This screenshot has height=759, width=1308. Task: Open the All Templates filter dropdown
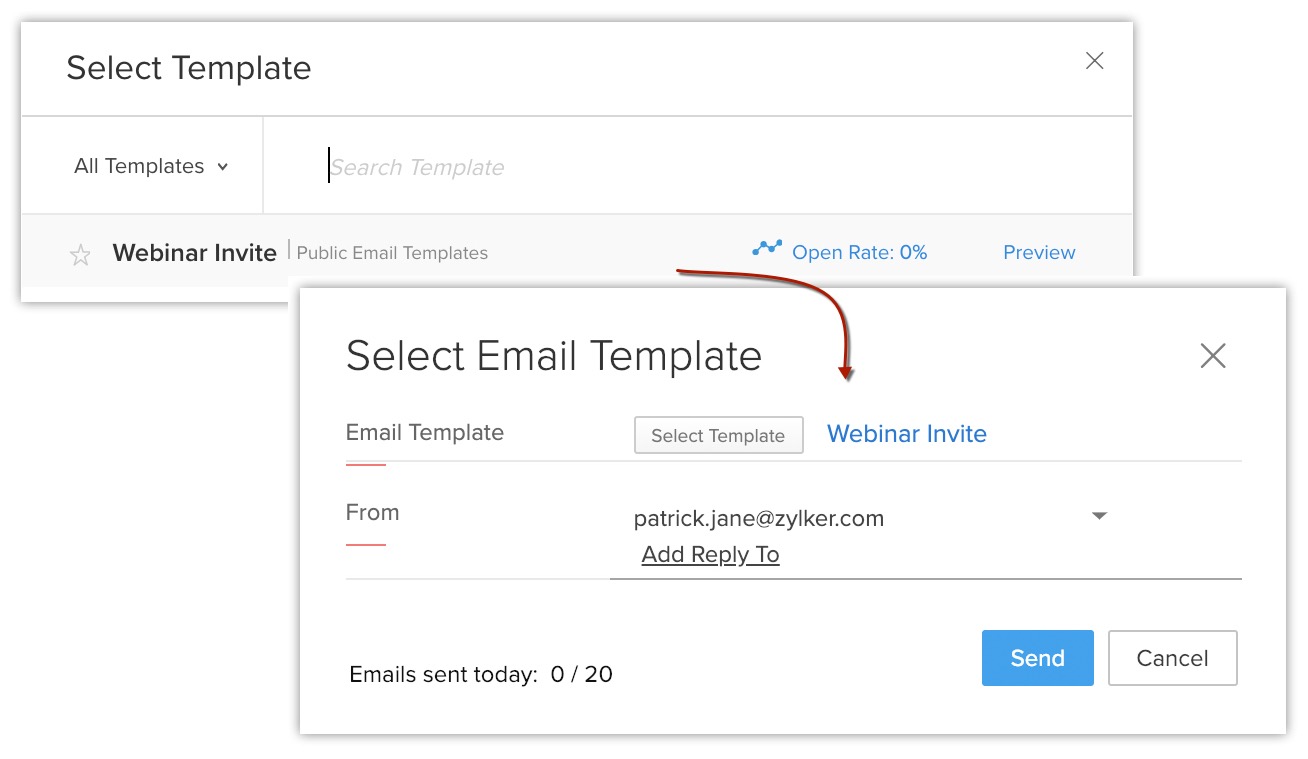click(151, 167)
